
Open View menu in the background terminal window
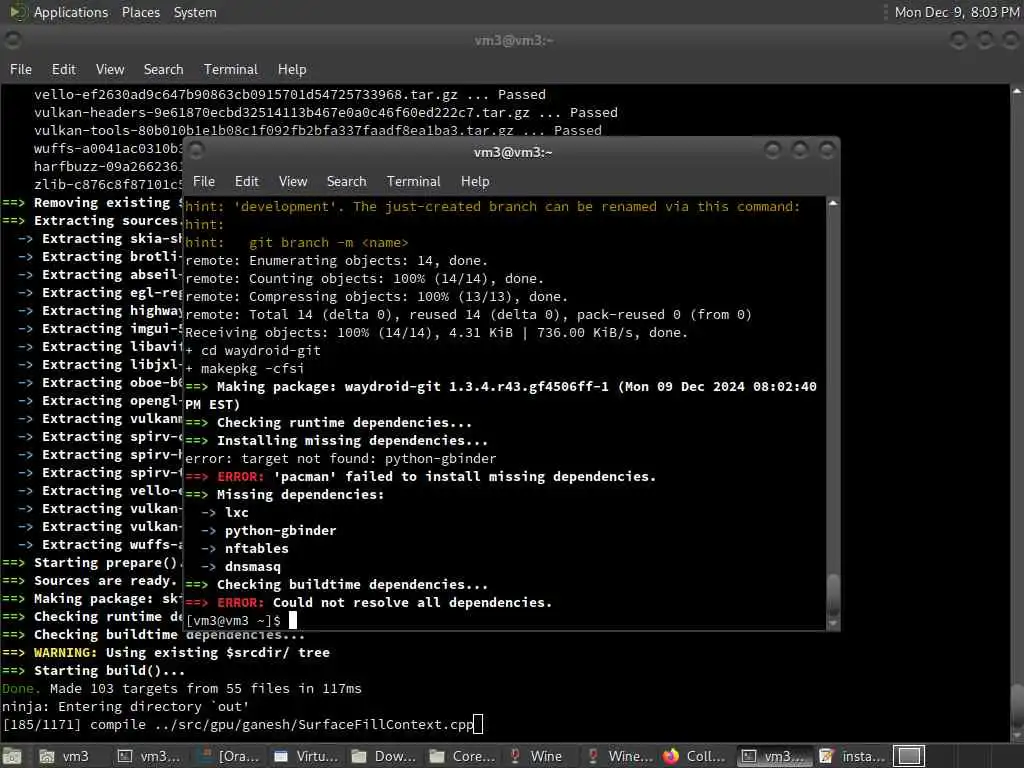tap(110, 69)
